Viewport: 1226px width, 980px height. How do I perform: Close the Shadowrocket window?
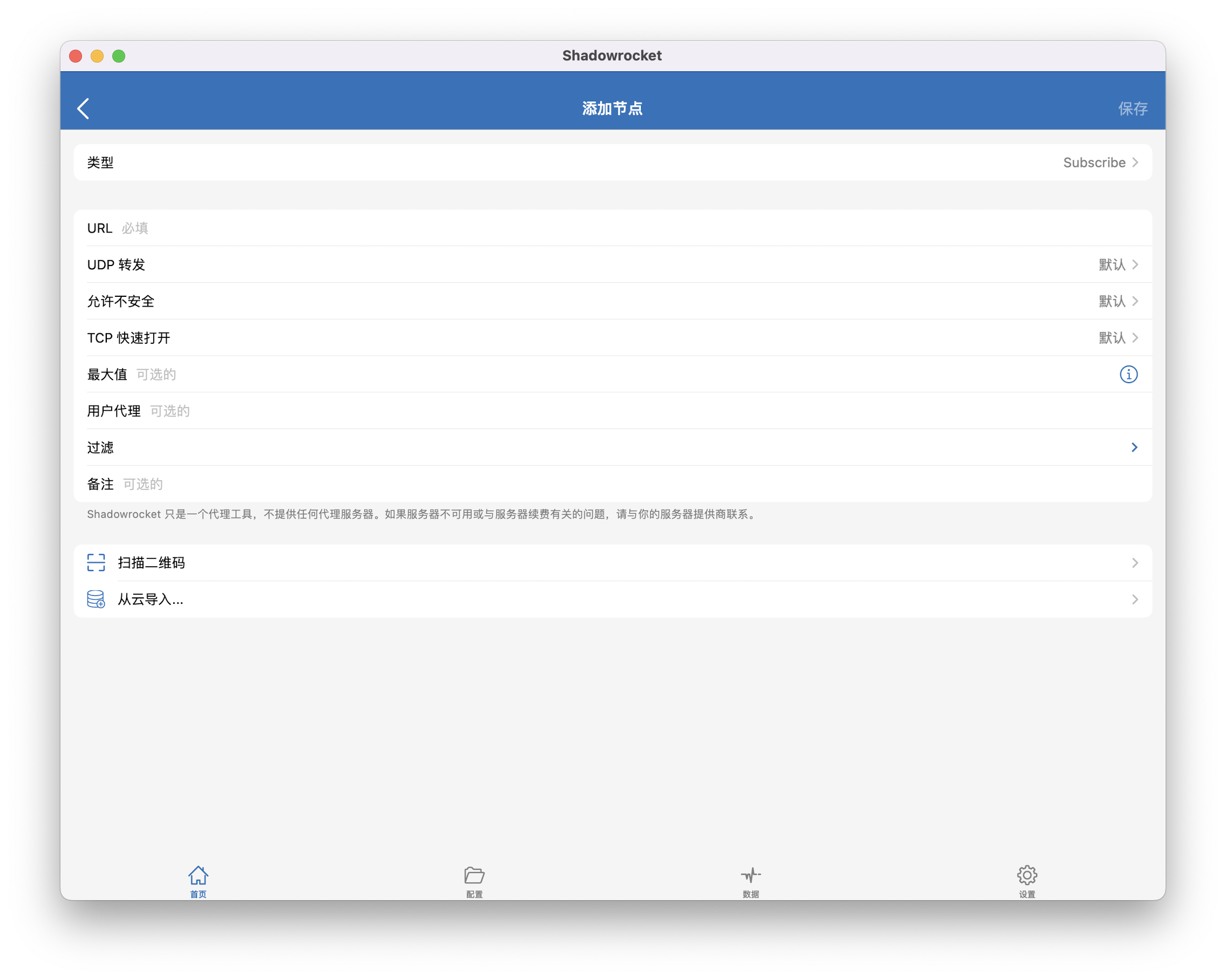(x=76, y=56)
